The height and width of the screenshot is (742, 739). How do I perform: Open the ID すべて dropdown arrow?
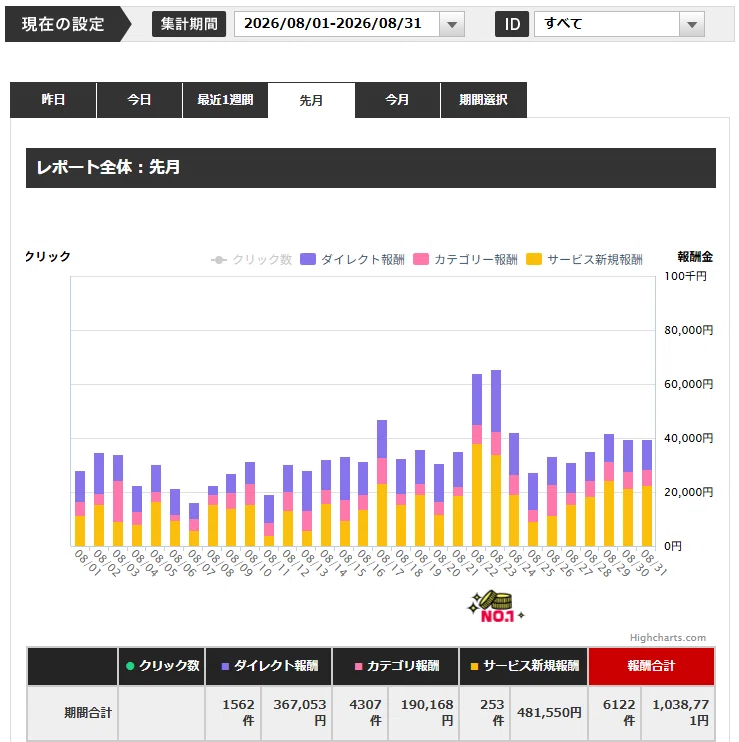tap(692, 24)
